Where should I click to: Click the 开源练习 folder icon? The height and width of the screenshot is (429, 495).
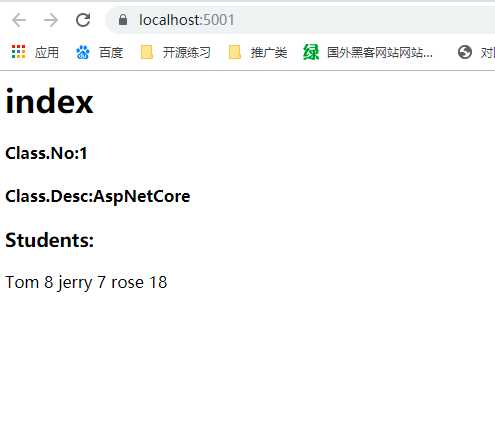click(x=147, y=52)
